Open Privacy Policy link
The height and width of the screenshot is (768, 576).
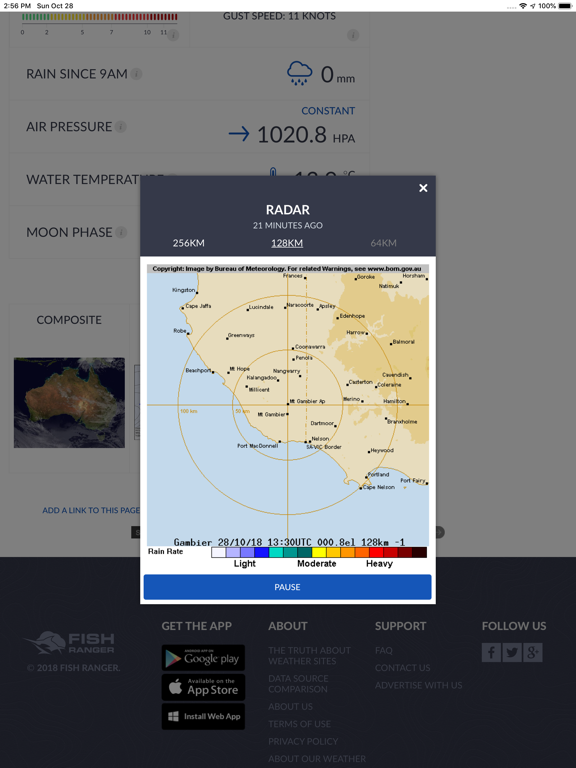pos(303,742)
